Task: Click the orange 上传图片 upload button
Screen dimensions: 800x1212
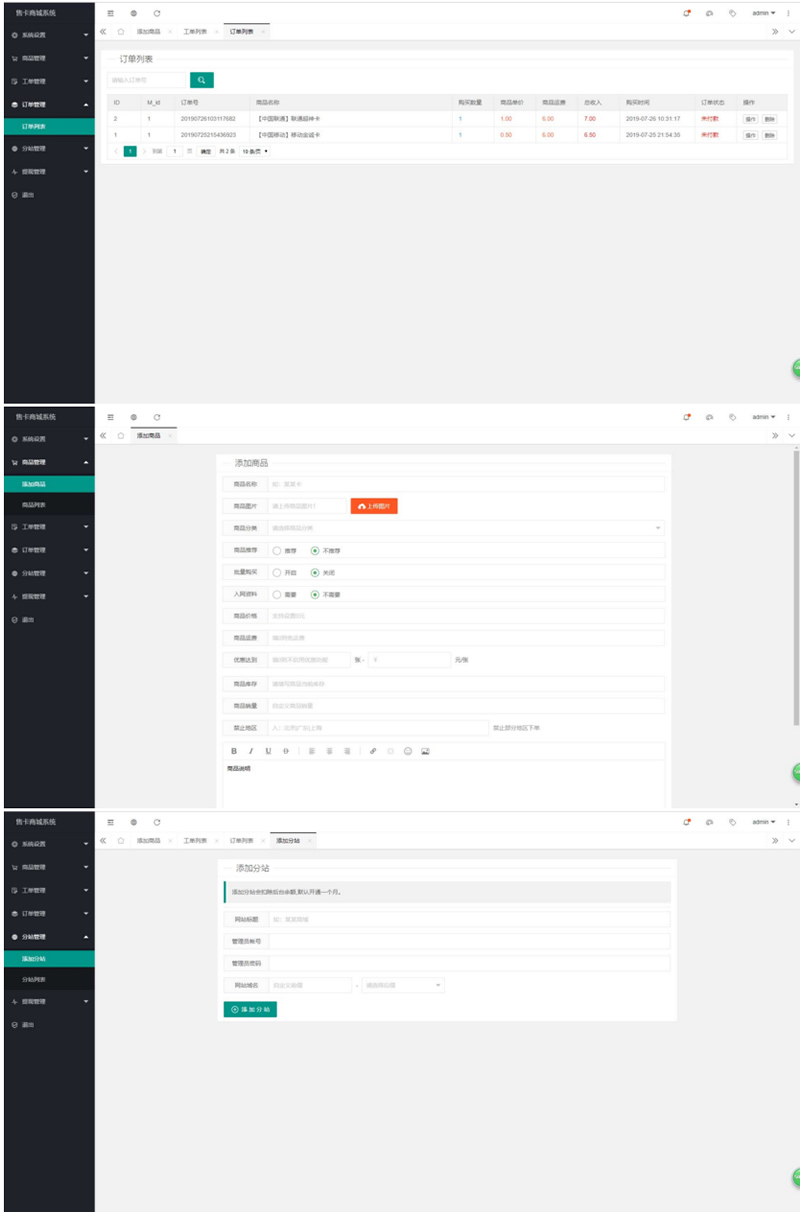Action: click(x=375, y=507)
